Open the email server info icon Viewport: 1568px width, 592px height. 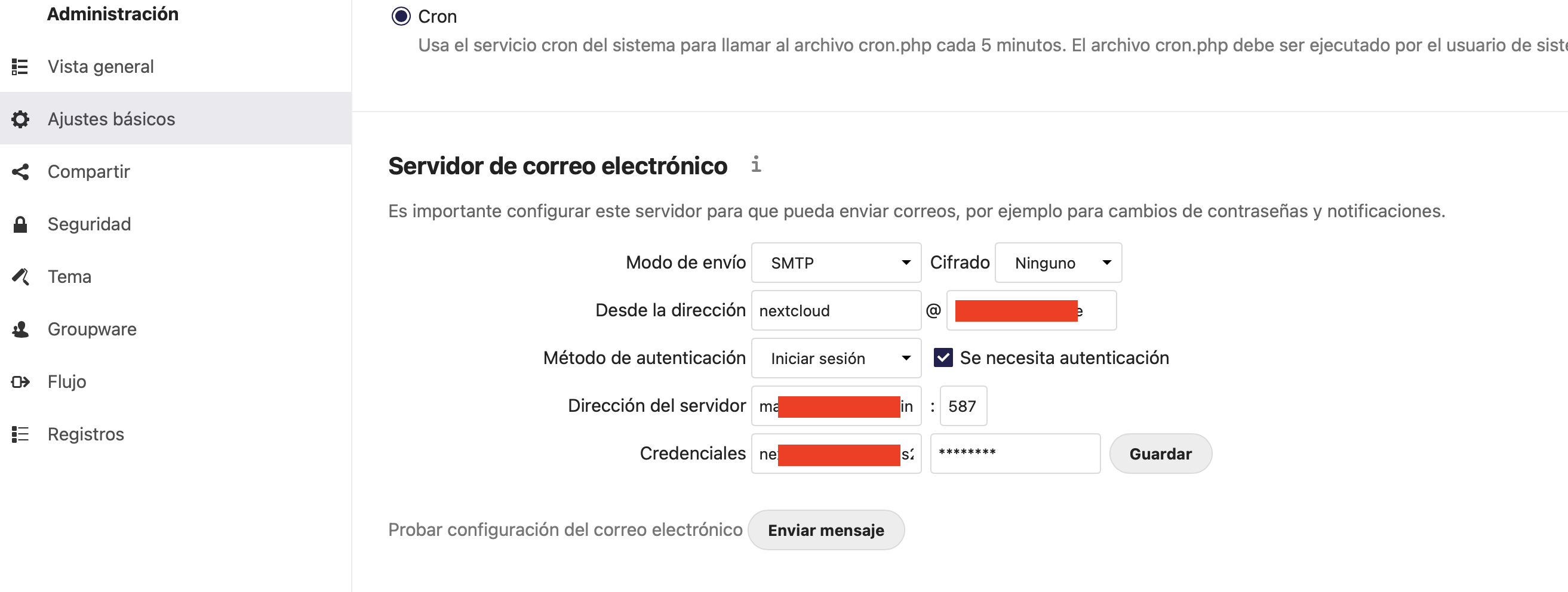click(x=755, y=164)
